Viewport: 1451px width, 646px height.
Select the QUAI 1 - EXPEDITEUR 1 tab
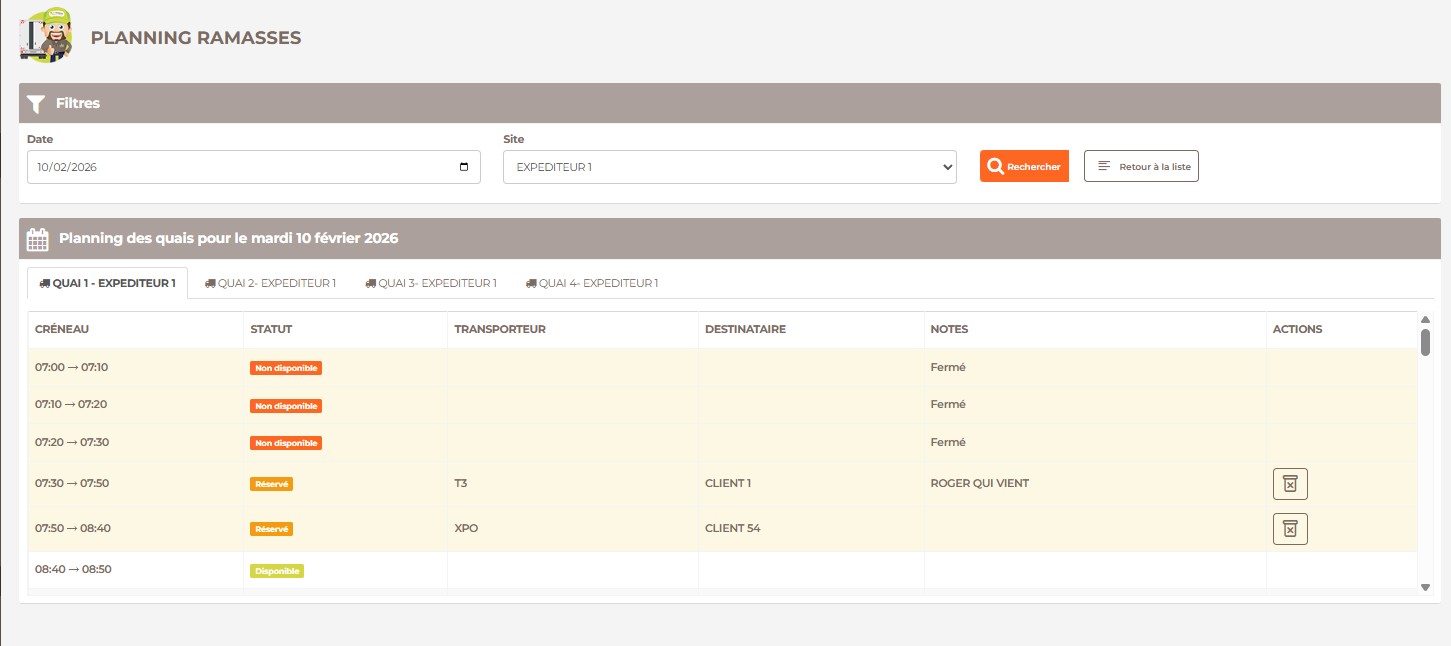(107, 283)
